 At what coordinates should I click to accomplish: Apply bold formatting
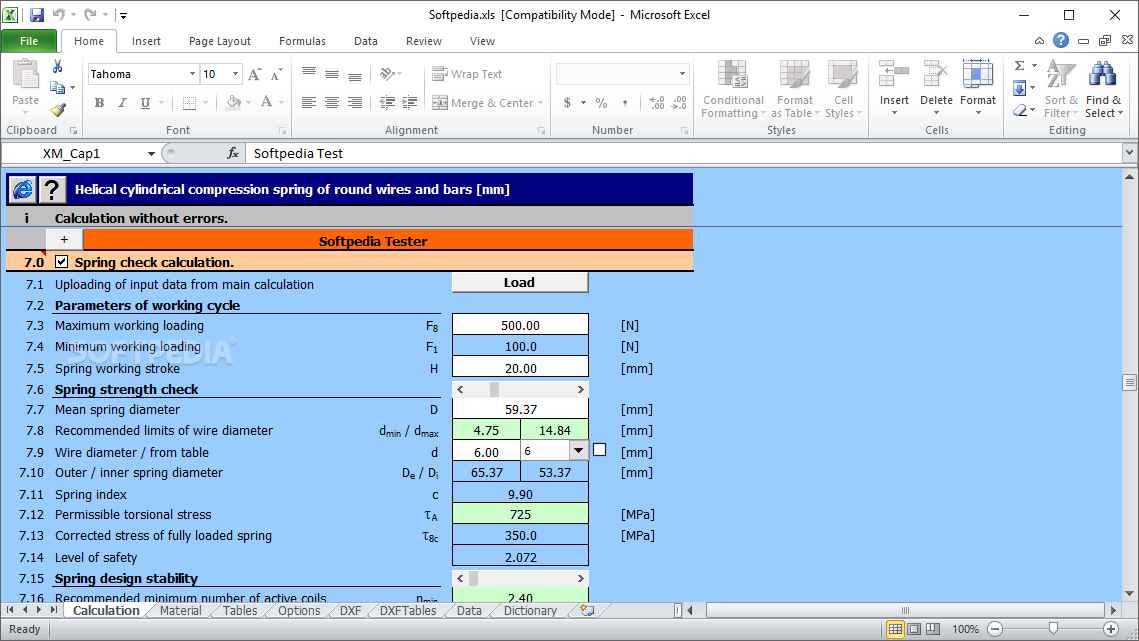100,103
